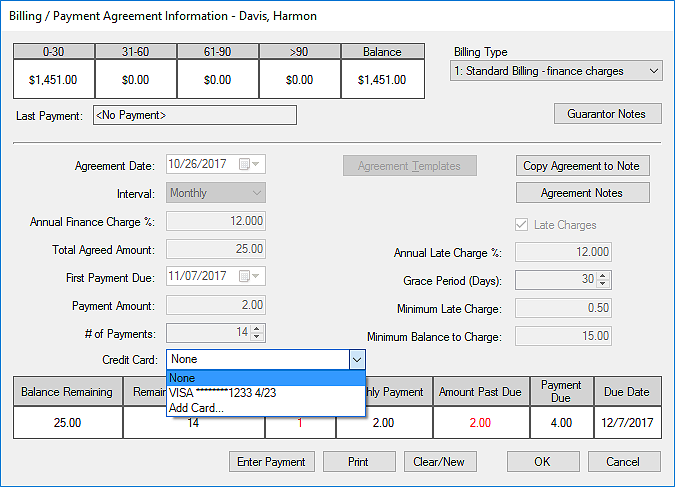Cancel the billing agreement dialog
675x487 pixels.
coord(623,462)
